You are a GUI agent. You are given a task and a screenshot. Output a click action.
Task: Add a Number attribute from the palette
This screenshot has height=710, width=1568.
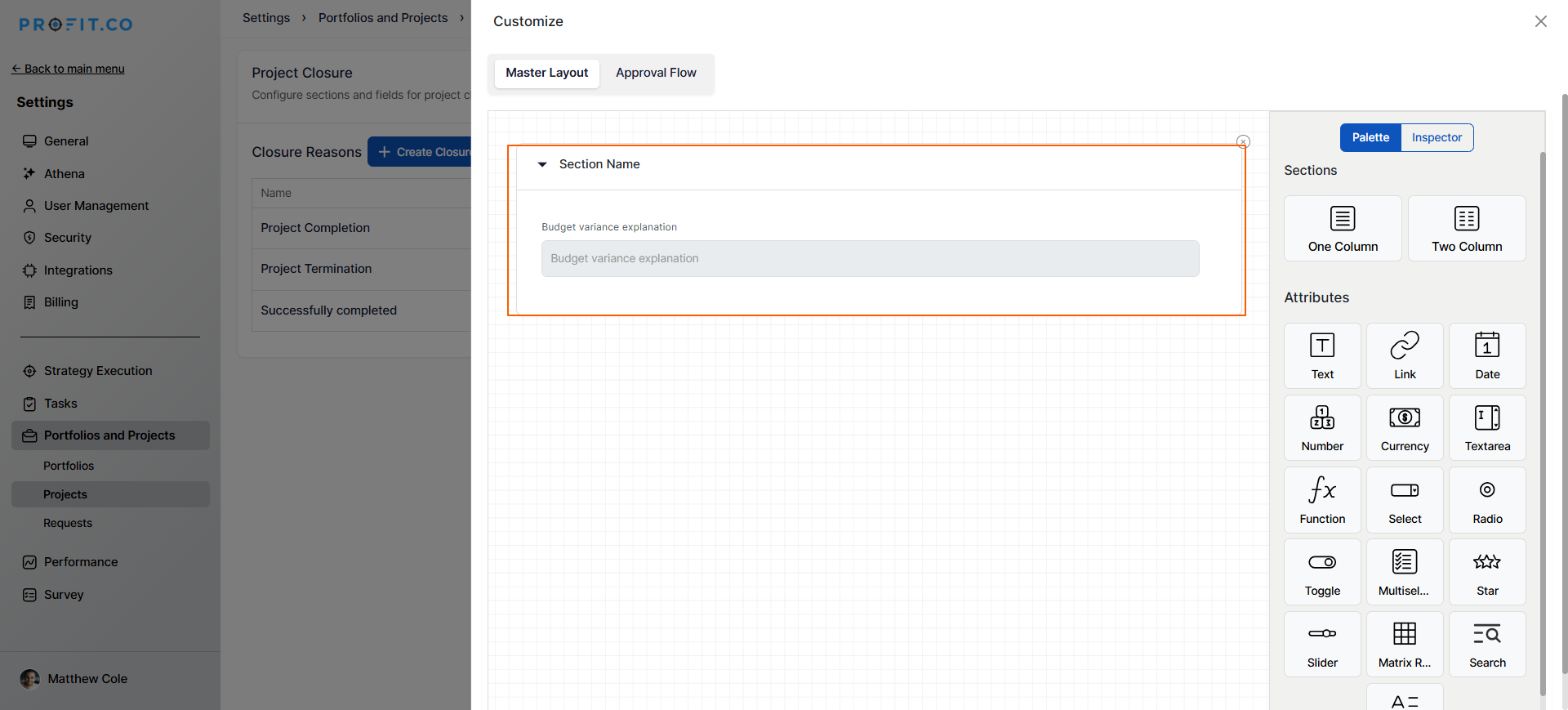click(x=1322, y=427)
